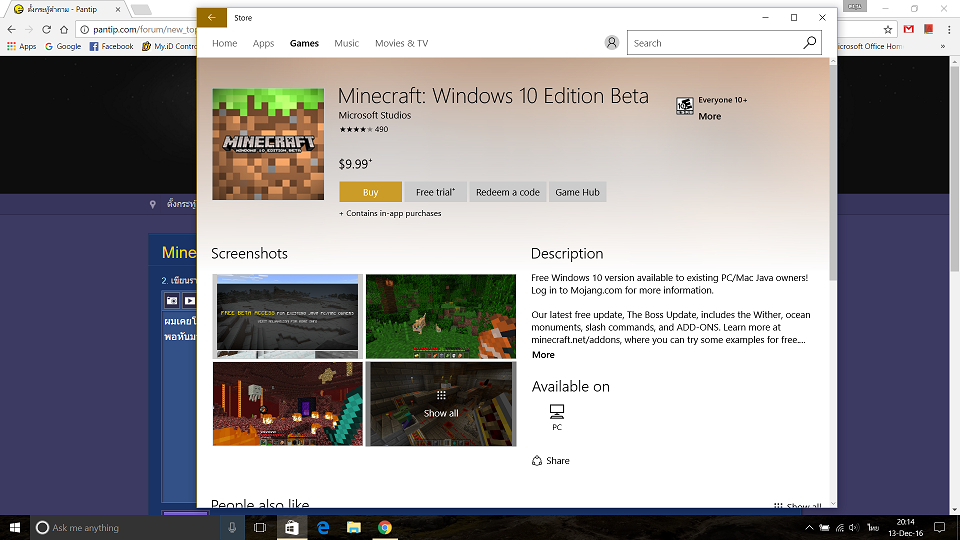Screen dimensions: 960x540
Task: Click the Show all screenshots tile
Action: tap(441, 404)
